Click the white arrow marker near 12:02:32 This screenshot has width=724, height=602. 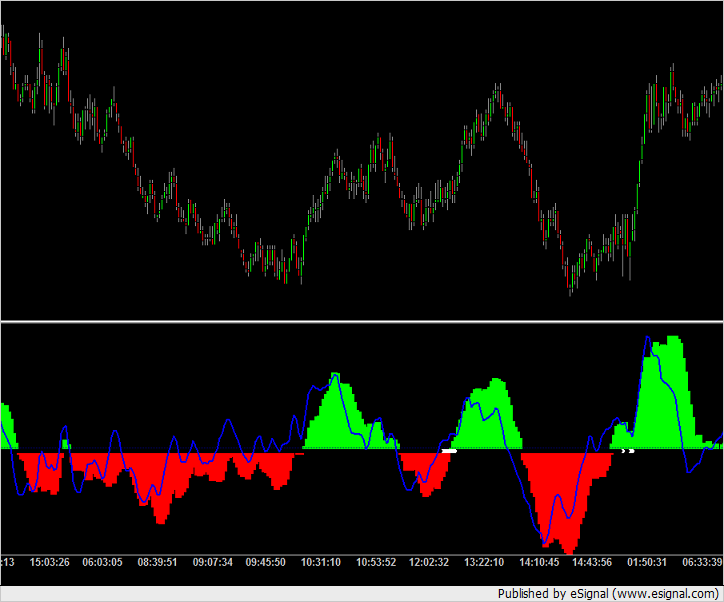click(449, 451)
